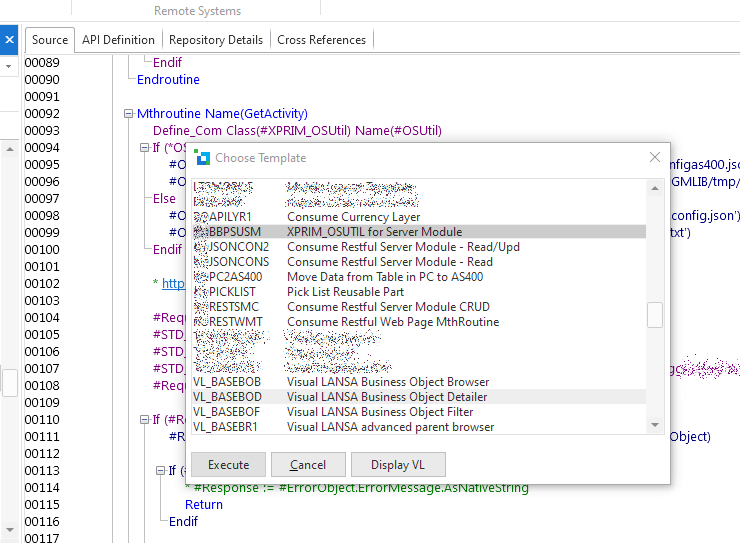Choose Pick List Reusable Part template
The image size is (740, 543).
coord(347,292)
